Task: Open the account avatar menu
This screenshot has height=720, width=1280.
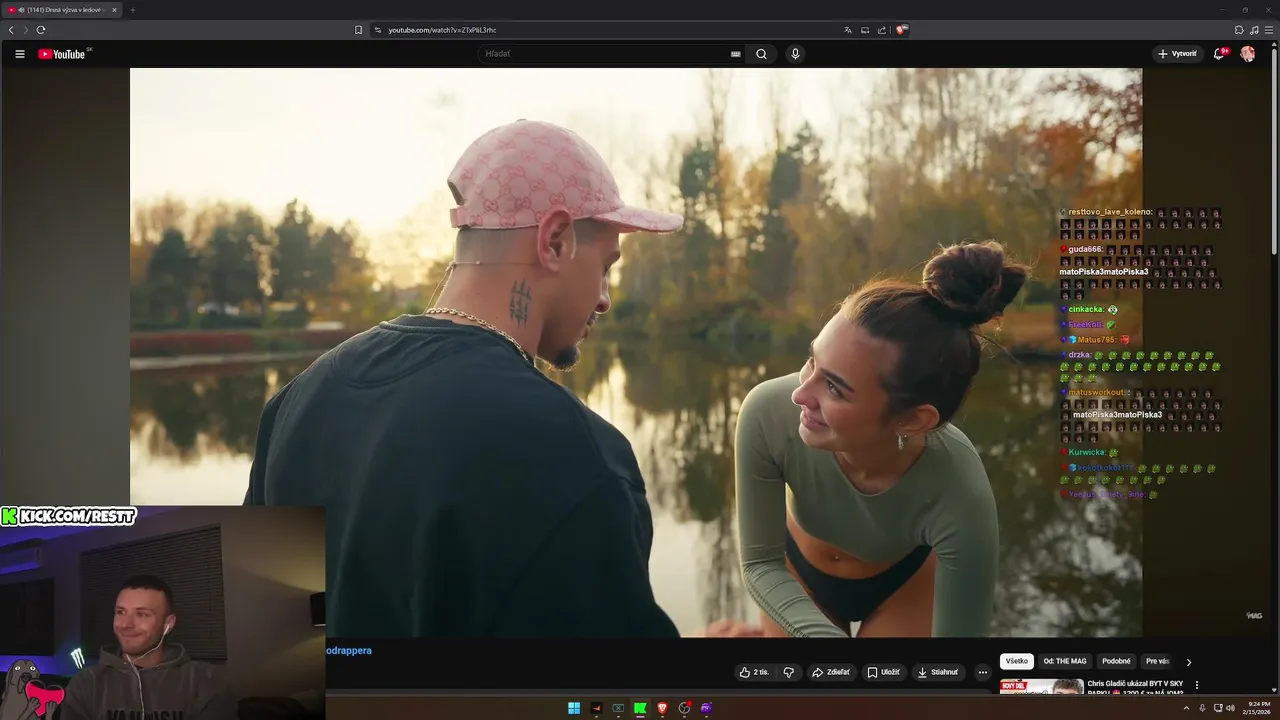Action: coord(1247,54)
